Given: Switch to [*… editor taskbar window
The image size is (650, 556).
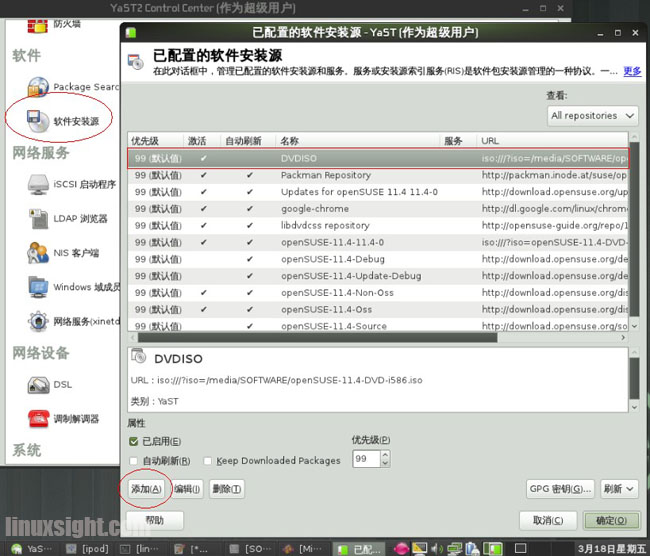Looking at the screenshot, I should pos(191,549).
